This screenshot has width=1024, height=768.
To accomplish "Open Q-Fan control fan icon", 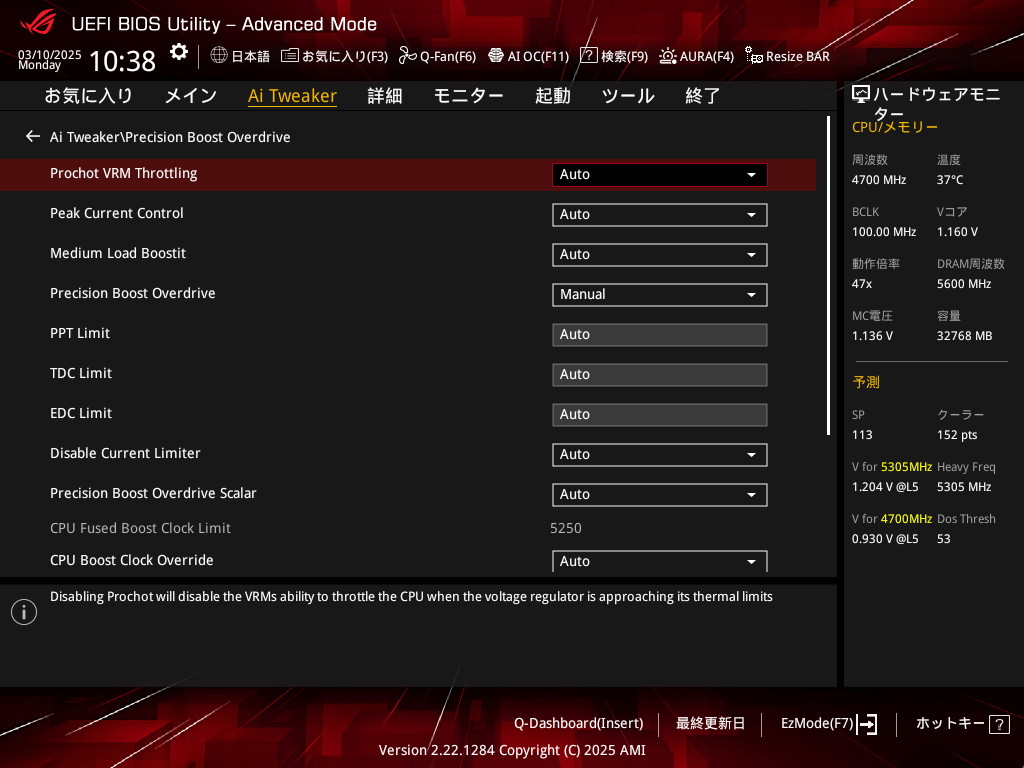I will point(408,56).
